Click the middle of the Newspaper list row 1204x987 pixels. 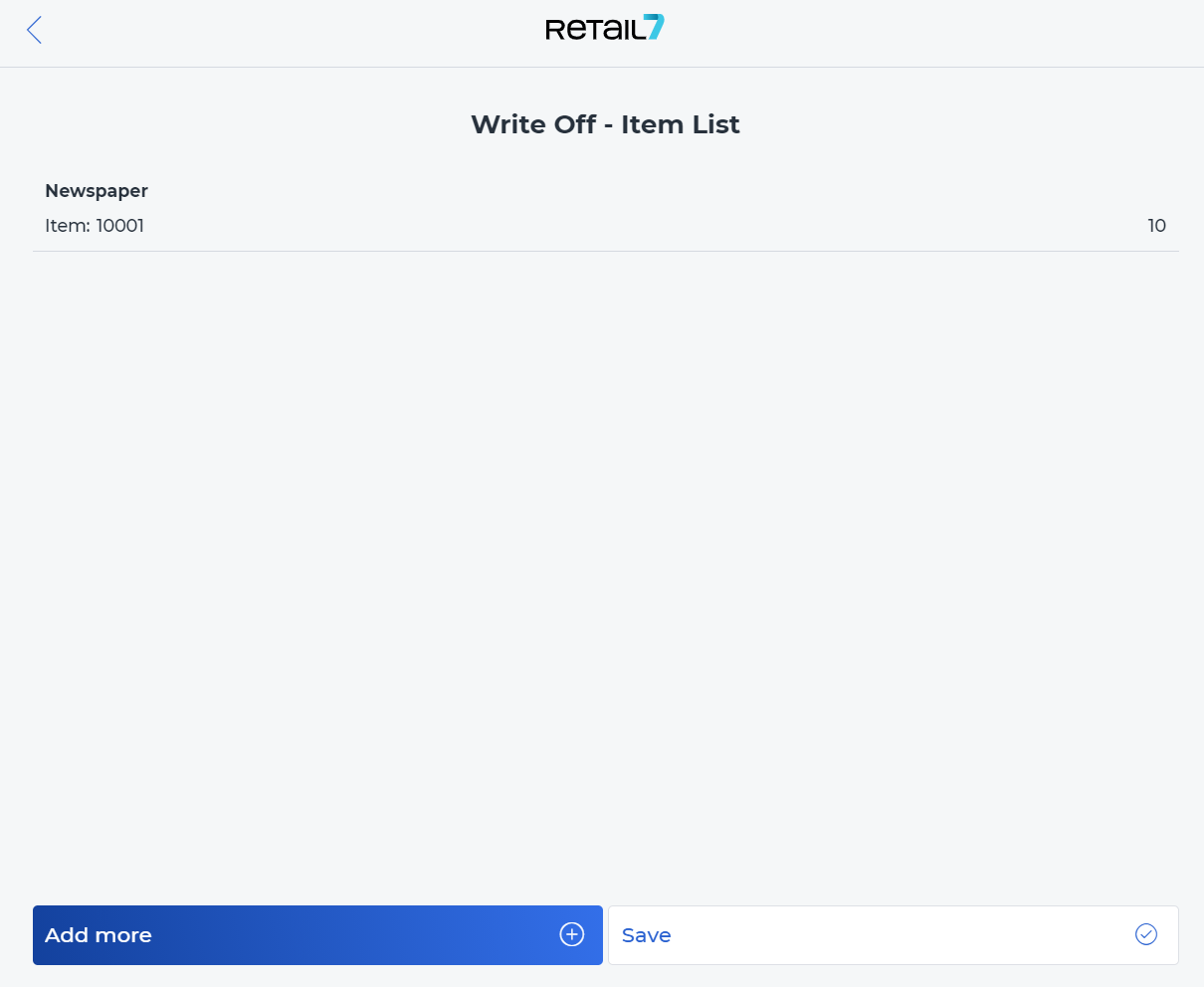tap(606, 208)
